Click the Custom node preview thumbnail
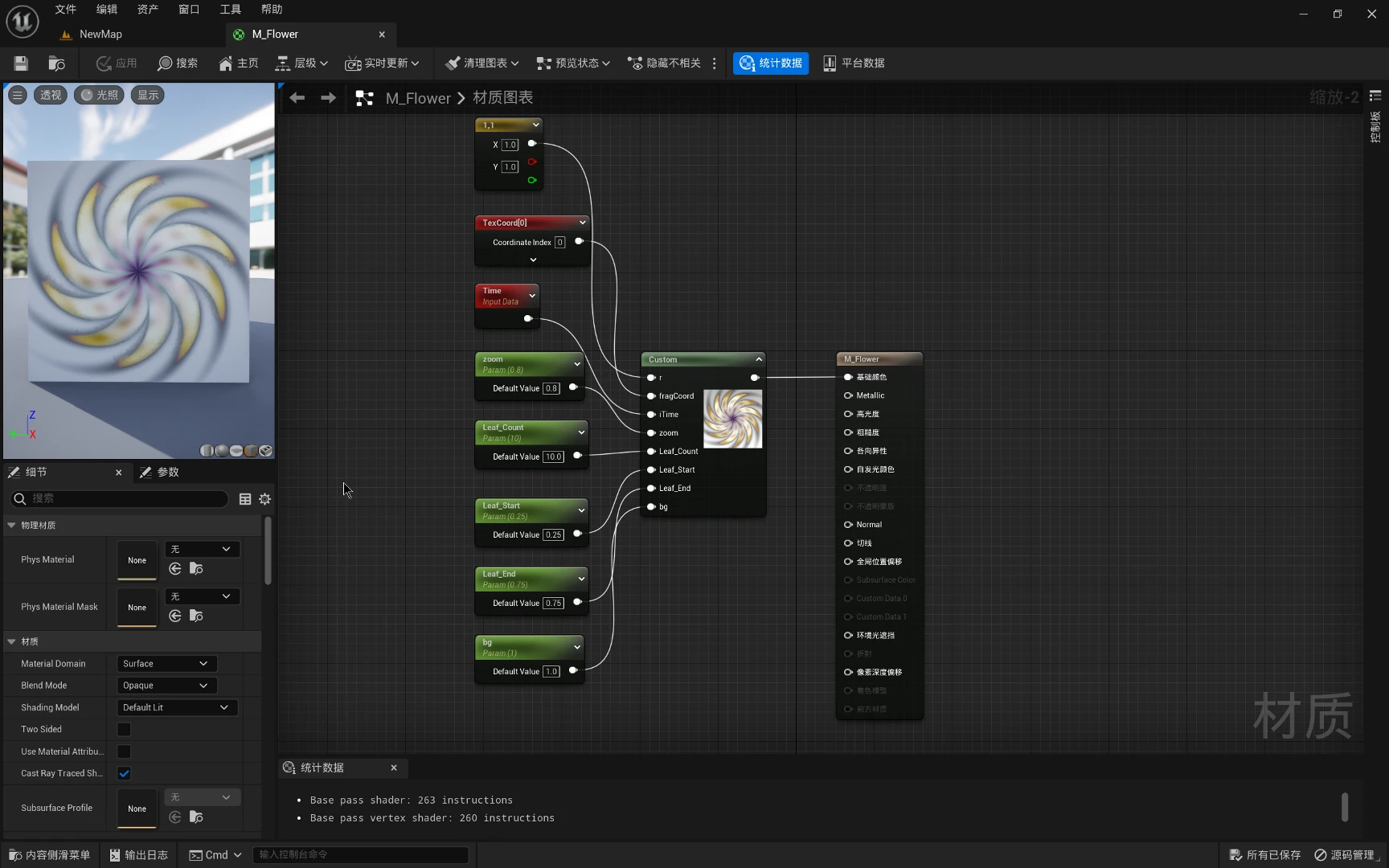 732,419
